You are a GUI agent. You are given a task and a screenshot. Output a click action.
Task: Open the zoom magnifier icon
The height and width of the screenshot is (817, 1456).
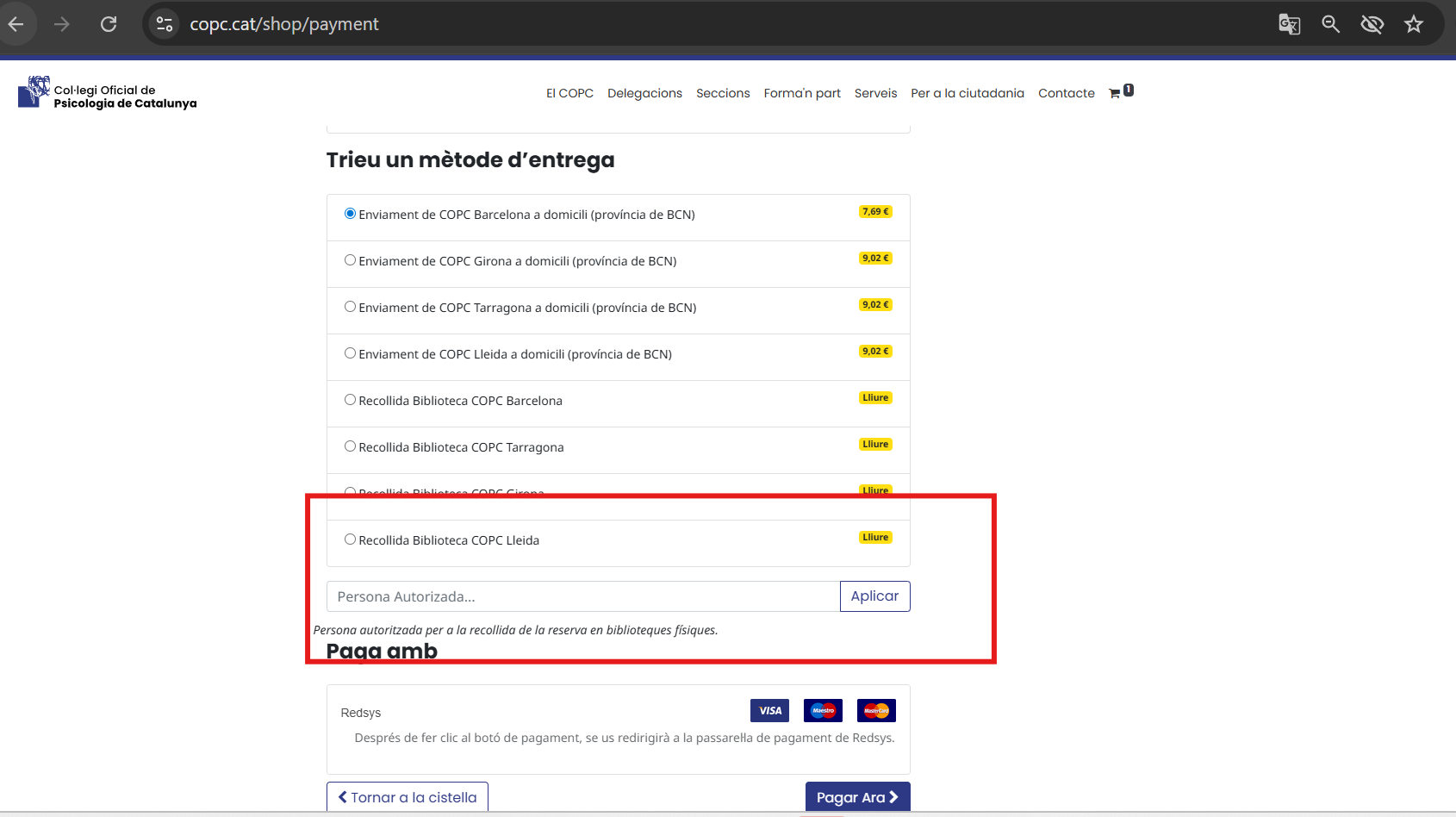1330,24
